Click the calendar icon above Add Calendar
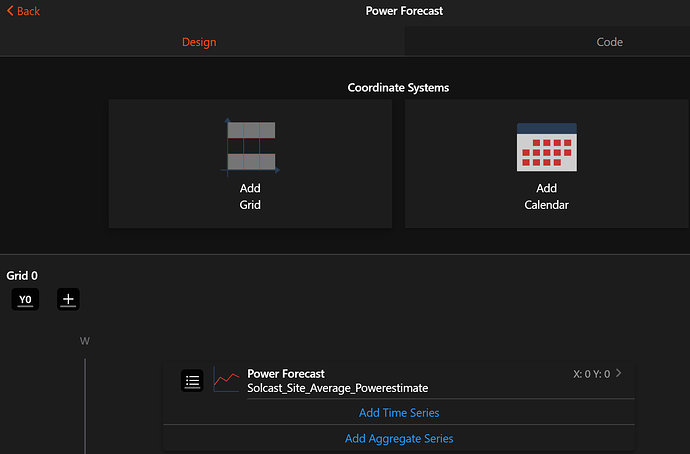 coord(546,147)
